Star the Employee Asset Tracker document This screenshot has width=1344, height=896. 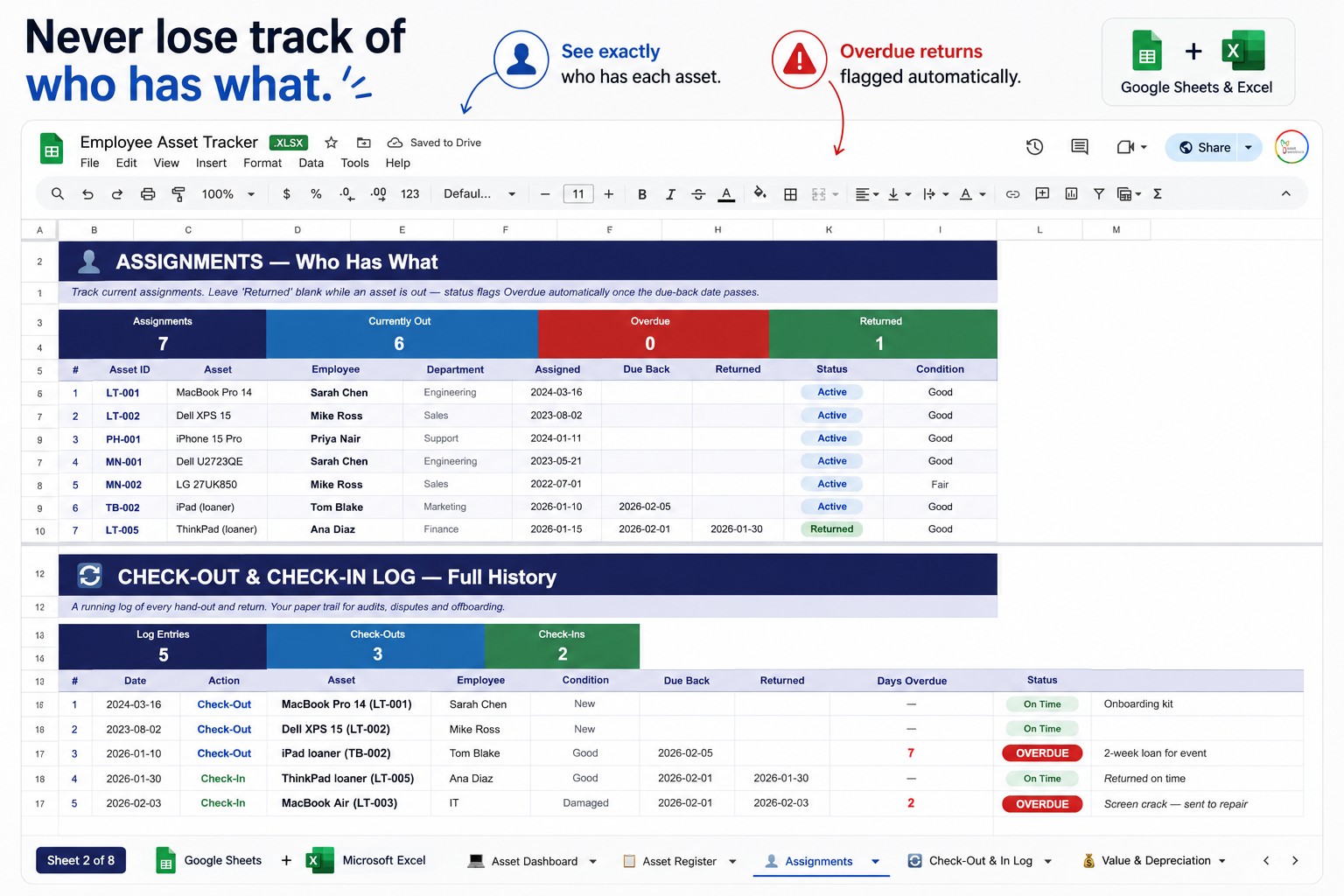tap(331, 143)
